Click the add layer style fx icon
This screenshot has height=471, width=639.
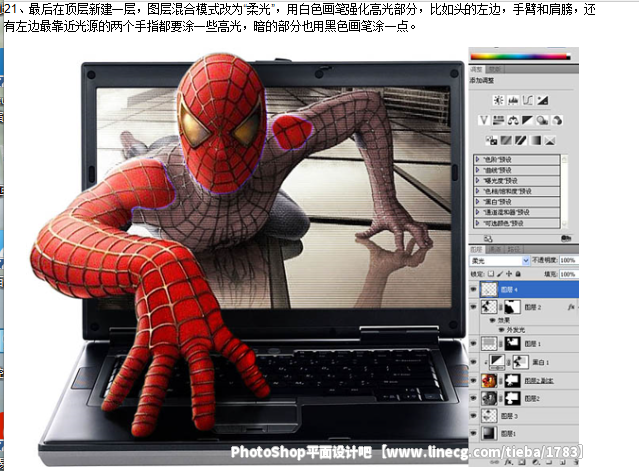pos(508,462)
